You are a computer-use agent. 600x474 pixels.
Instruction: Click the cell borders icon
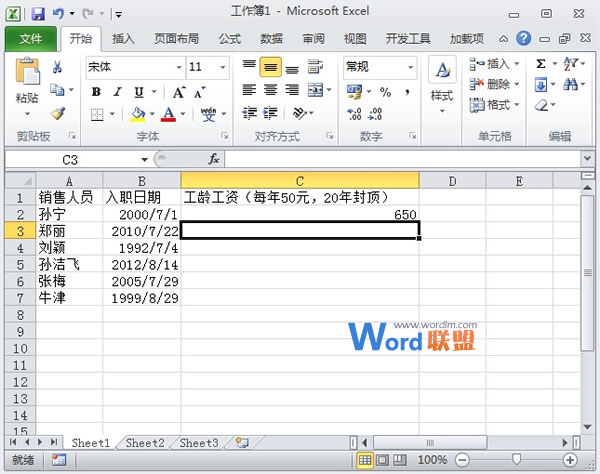[x=97, y=114]
